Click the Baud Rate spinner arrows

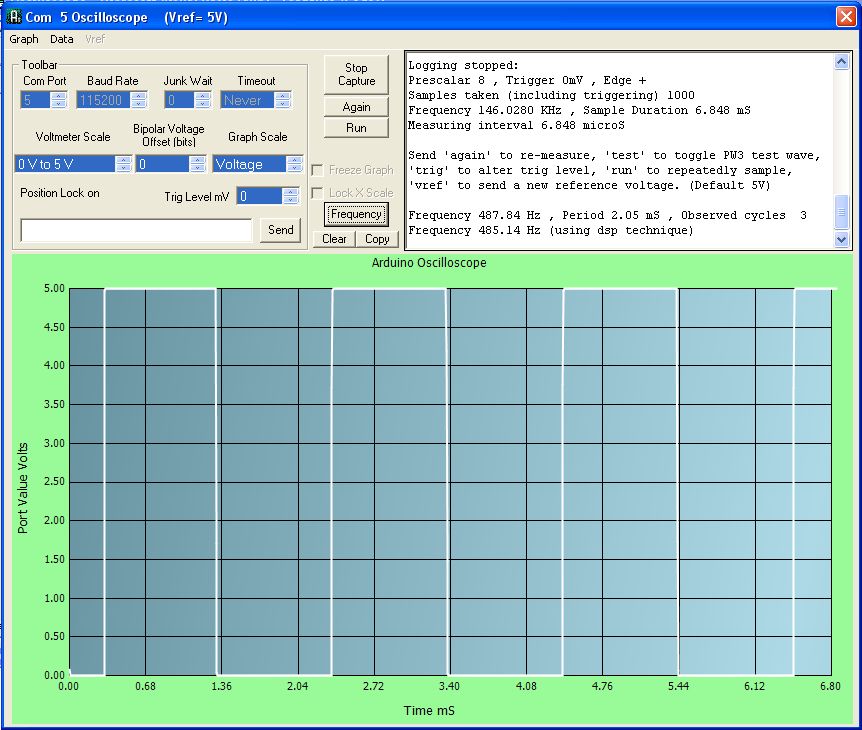tap(139, 100)
